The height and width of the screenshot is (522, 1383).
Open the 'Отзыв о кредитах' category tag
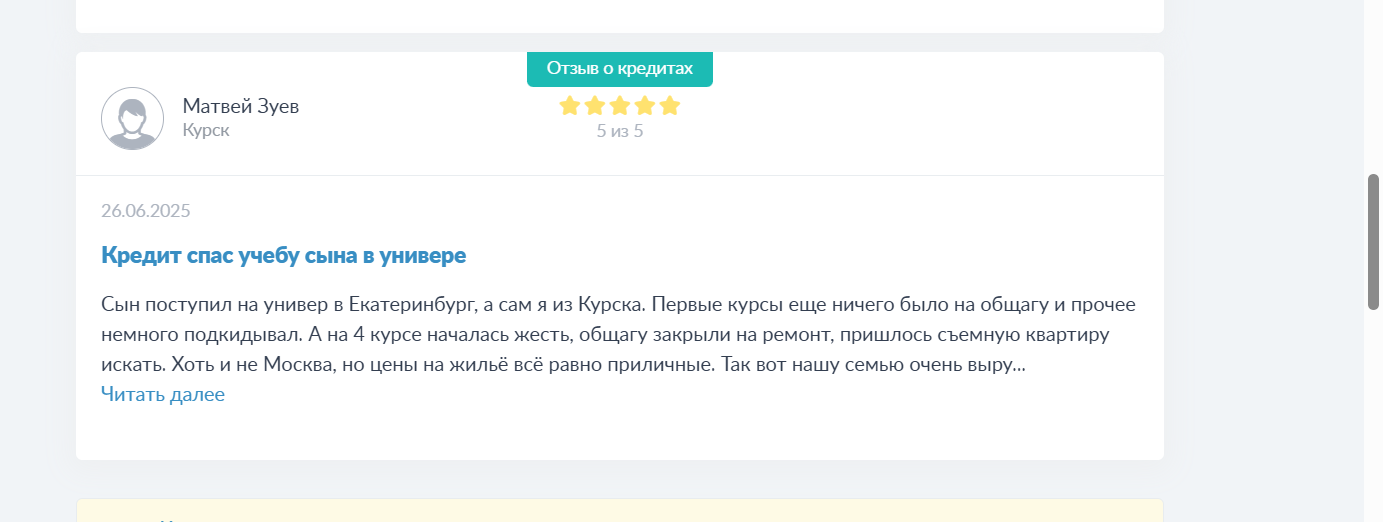pos(620,69)
